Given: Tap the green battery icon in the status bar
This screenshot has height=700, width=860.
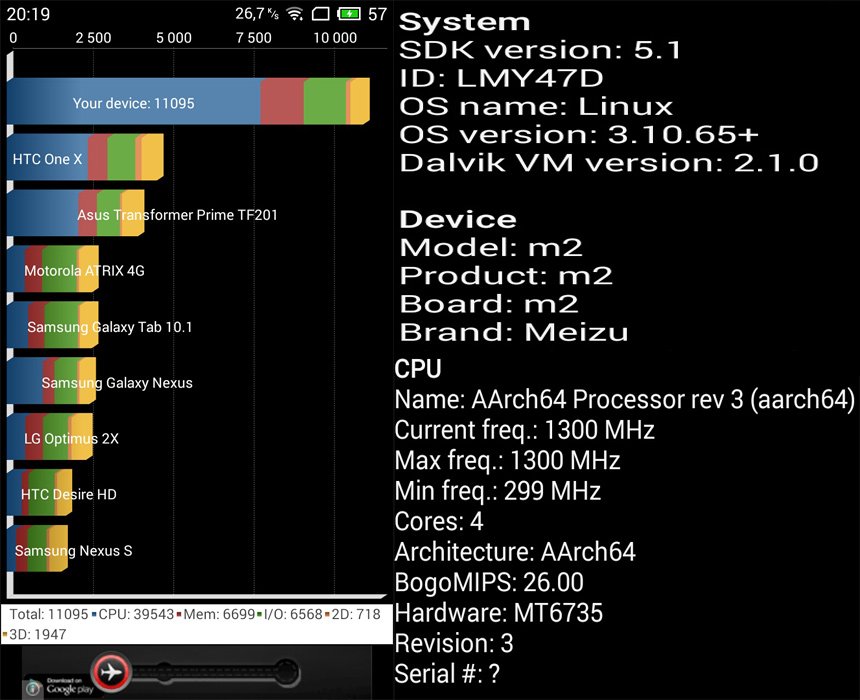Looking at the screenshot, I should pyautogui.click(x=349, y=14).
